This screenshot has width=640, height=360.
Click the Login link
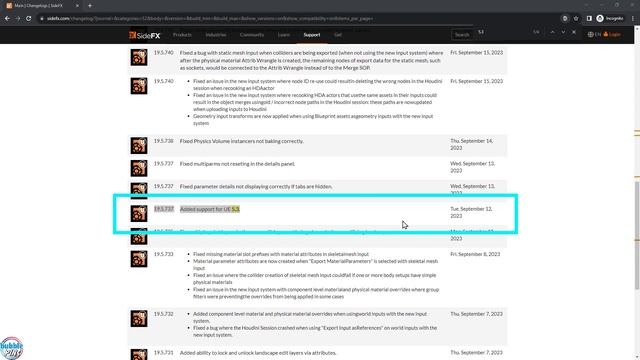(612, 35)
